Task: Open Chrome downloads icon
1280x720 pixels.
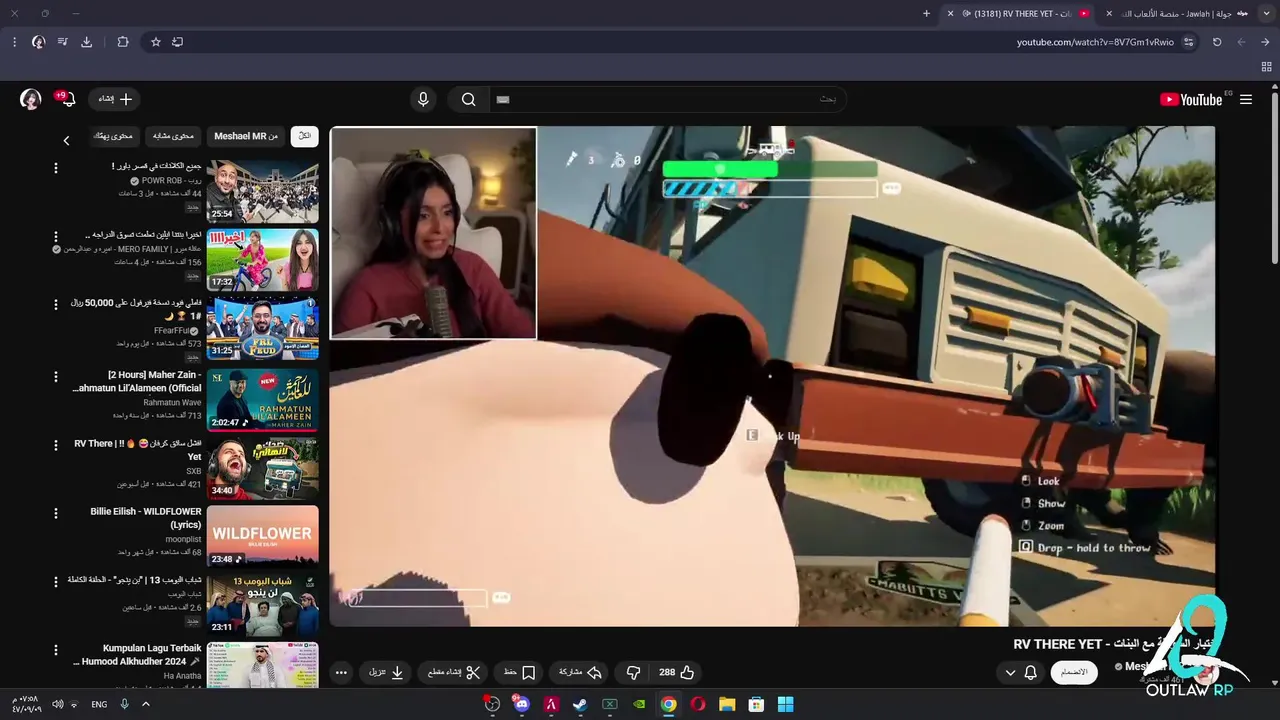Action: 86,42
